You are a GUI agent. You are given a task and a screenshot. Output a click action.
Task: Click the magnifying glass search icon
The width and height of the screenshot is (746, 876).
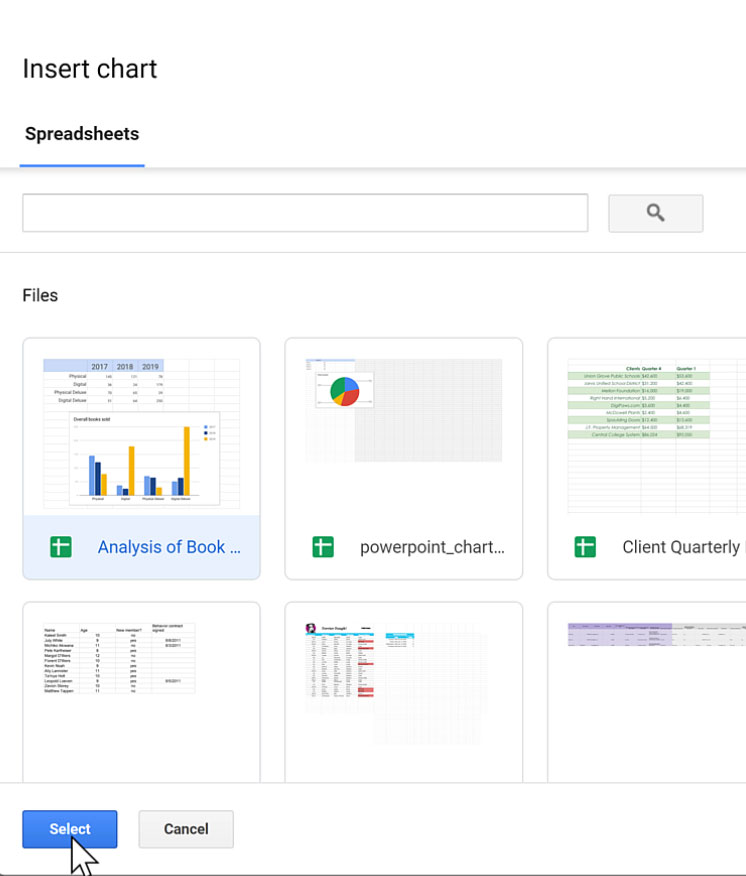655,213
